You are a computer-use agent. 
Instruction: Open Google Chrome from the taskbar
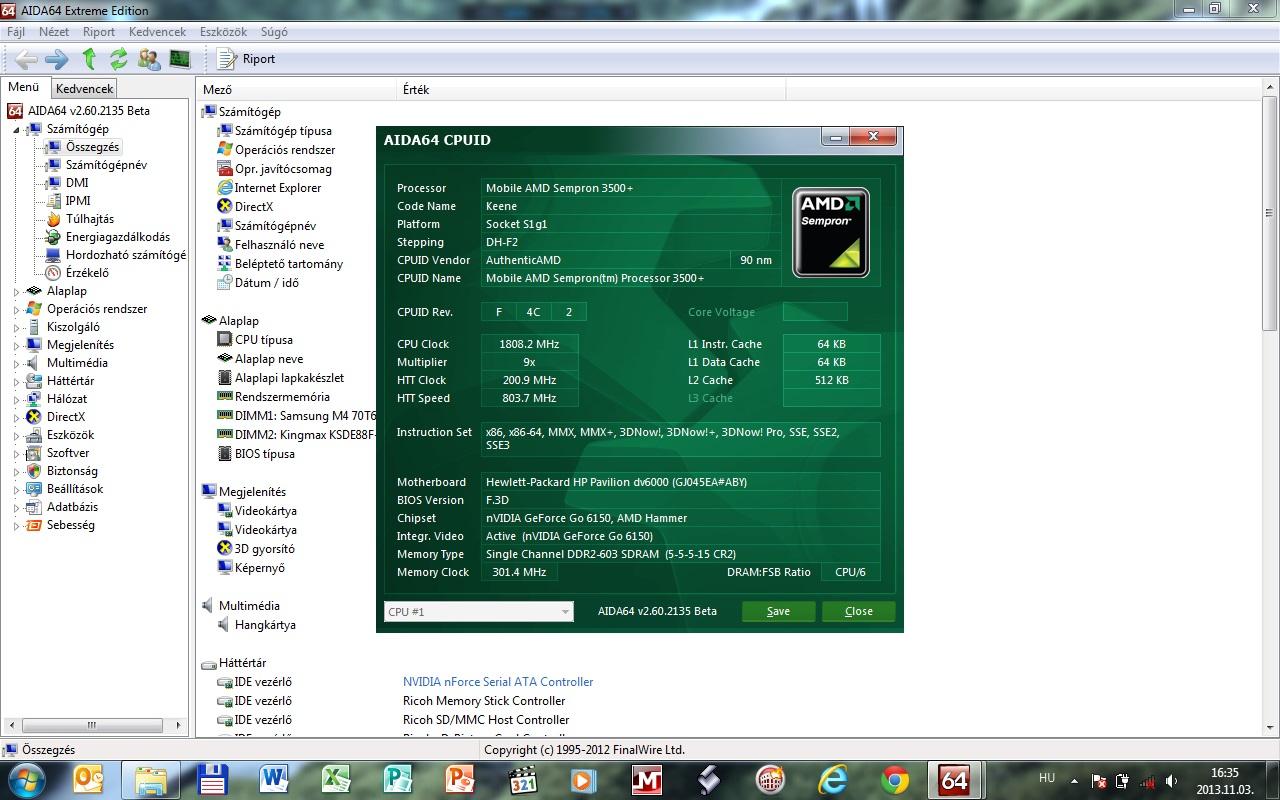[895, 780]
